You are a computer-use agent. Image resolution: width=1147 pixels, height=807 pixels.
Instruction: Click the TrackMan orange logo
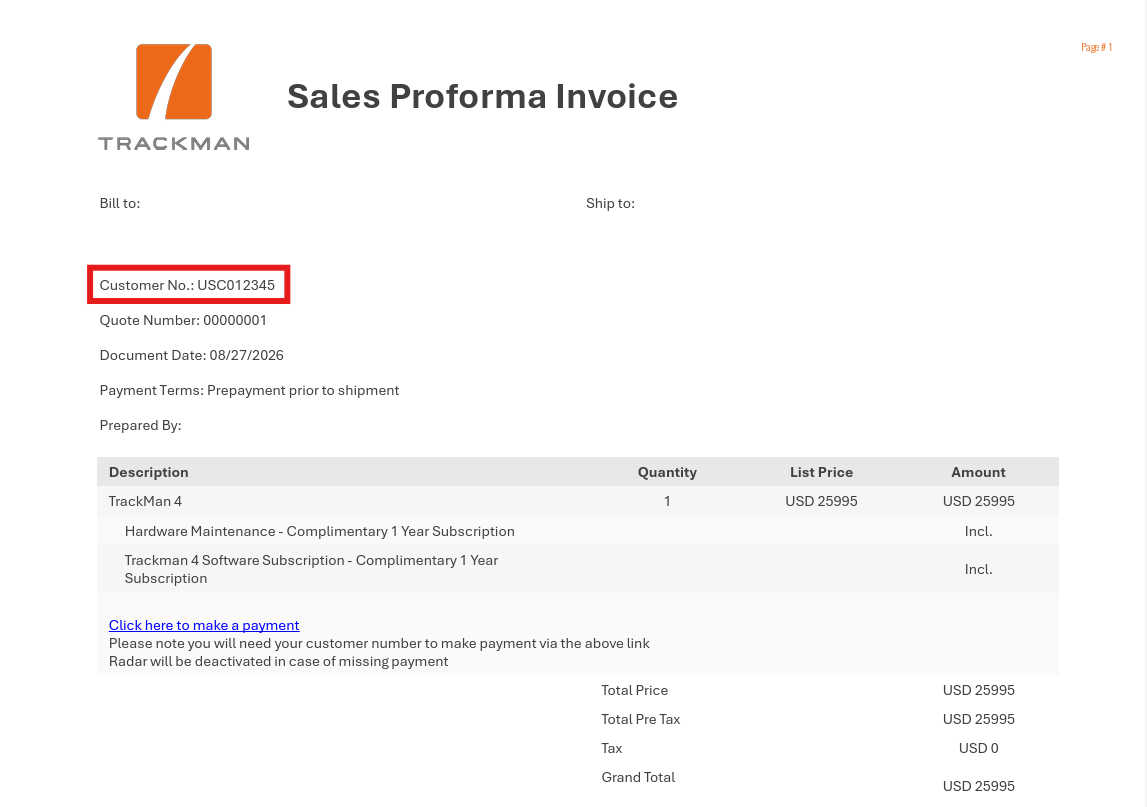(174, 81)
